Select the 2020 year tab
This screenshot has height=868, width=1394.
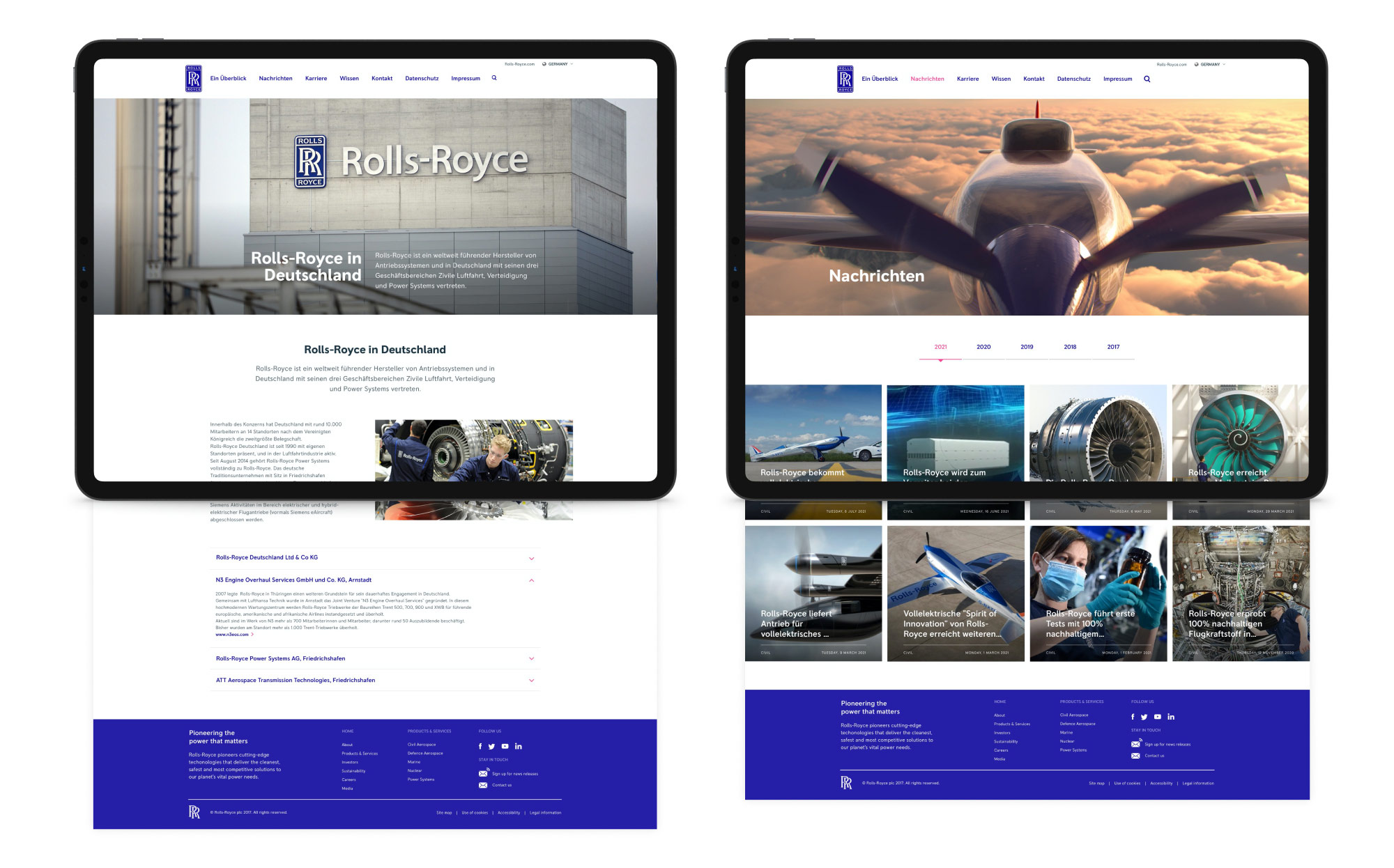(983, 347)
